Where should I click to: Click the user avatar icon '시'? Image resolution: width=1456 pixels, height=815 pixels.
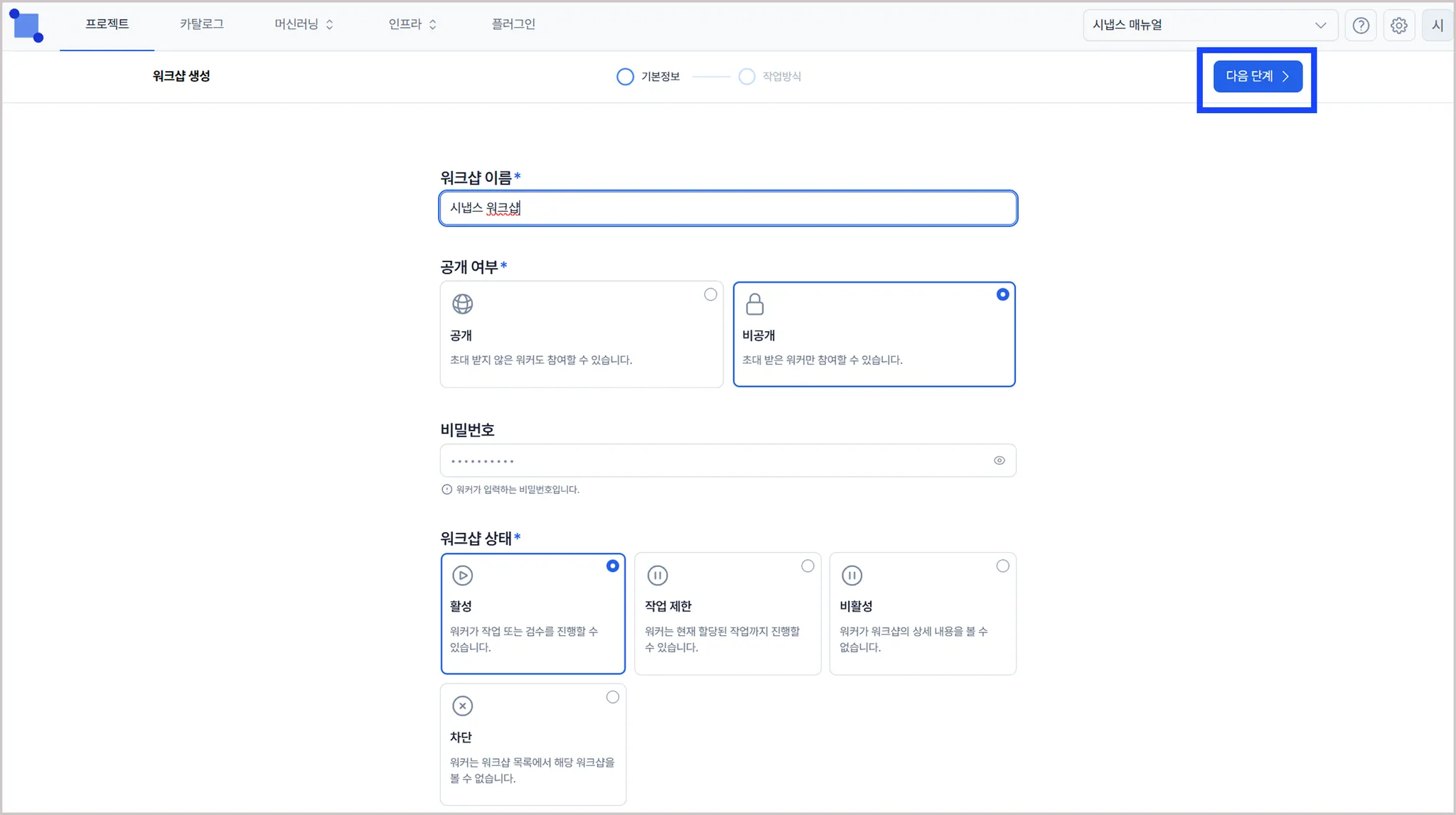tap(1437, 26)
